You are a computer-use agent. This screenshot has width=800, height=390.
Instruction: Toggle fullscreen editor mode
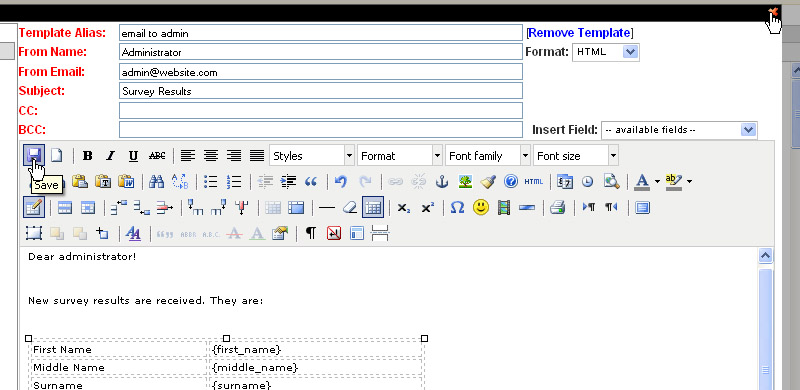(643, 207)
